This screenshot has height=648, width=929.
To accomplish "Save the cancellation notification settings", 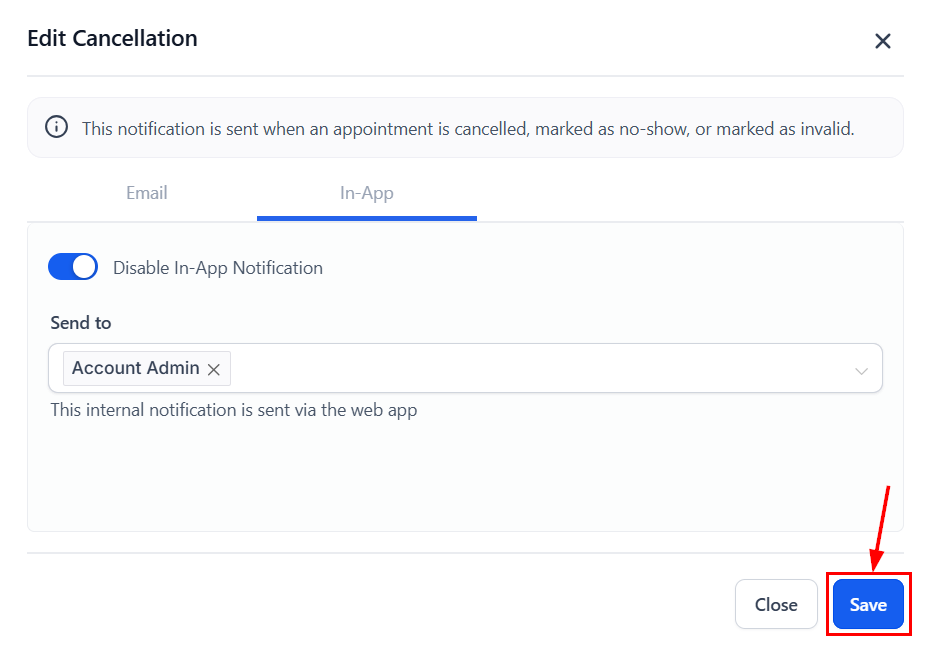I will pos(868,605).
